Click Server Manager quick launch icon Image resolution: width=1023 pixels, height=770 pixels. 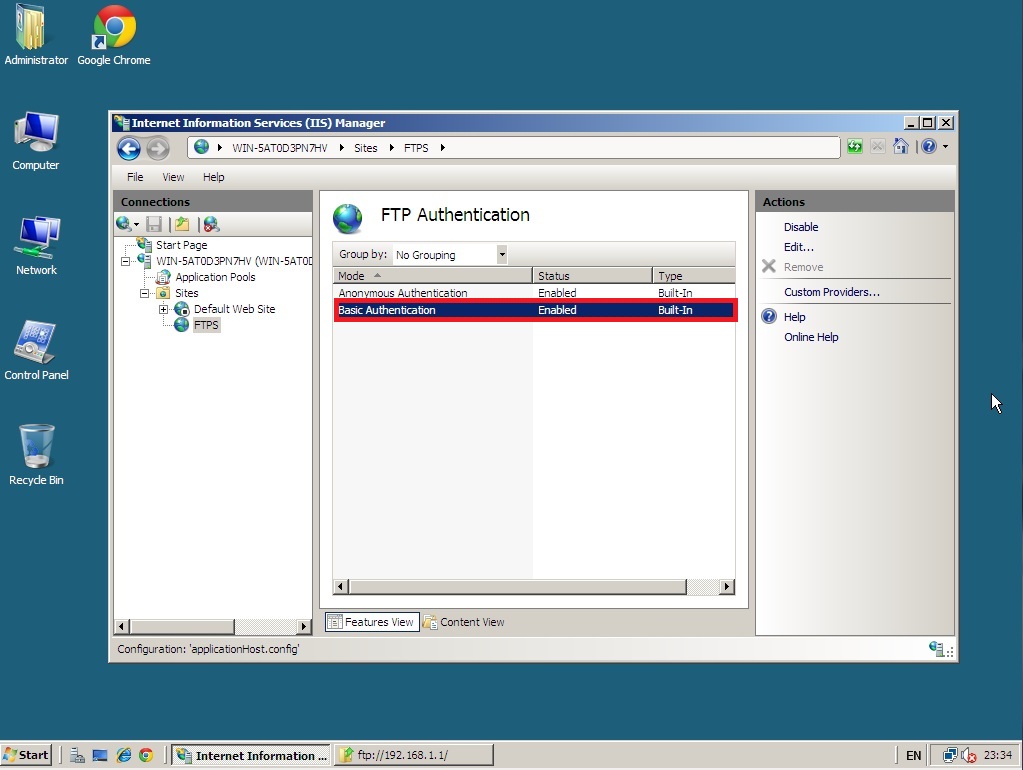click(x=77, y=756)
